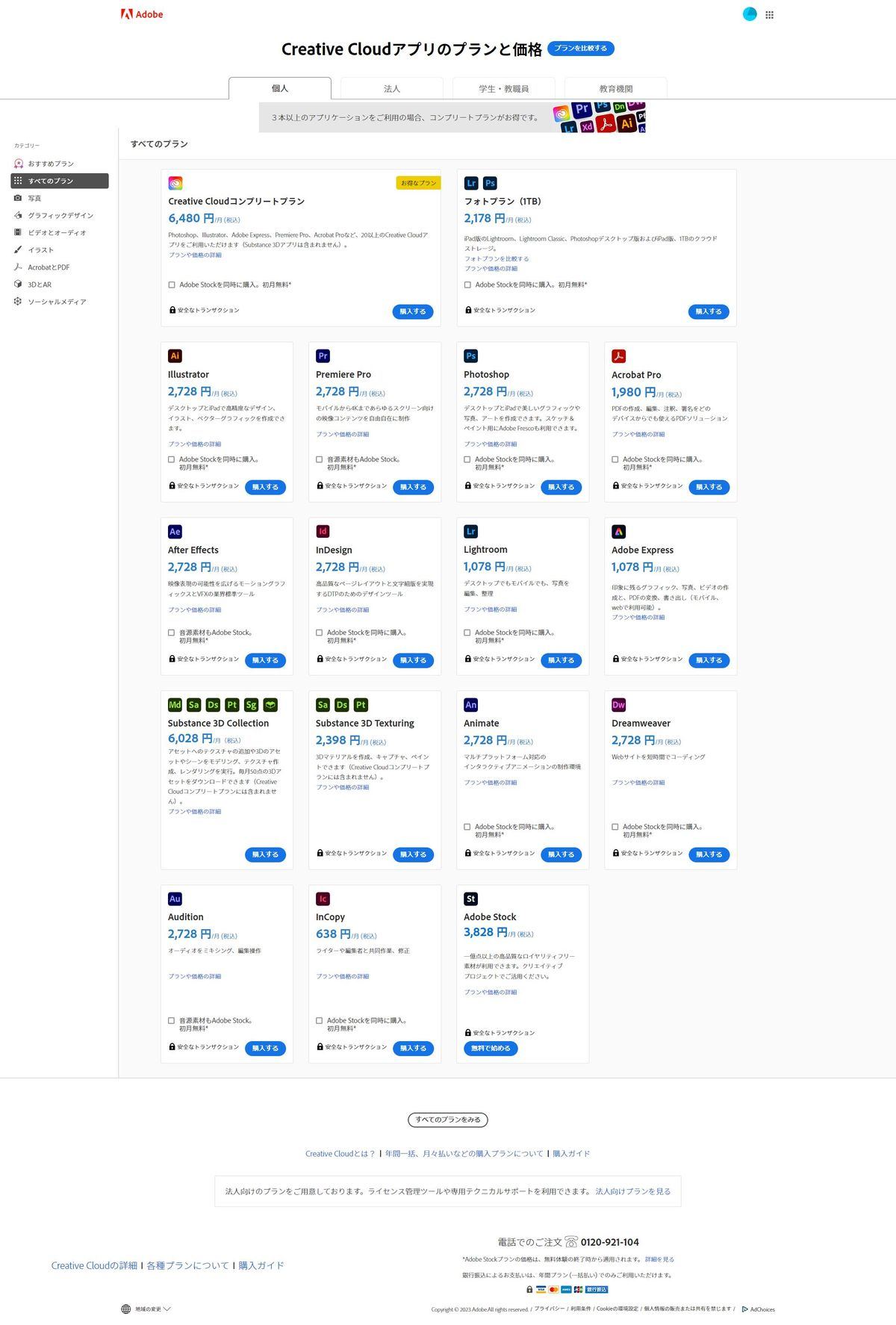Click the お得なプラン badge
The width and height of the screenshot is (896, 1325).
tap(418, 183)
